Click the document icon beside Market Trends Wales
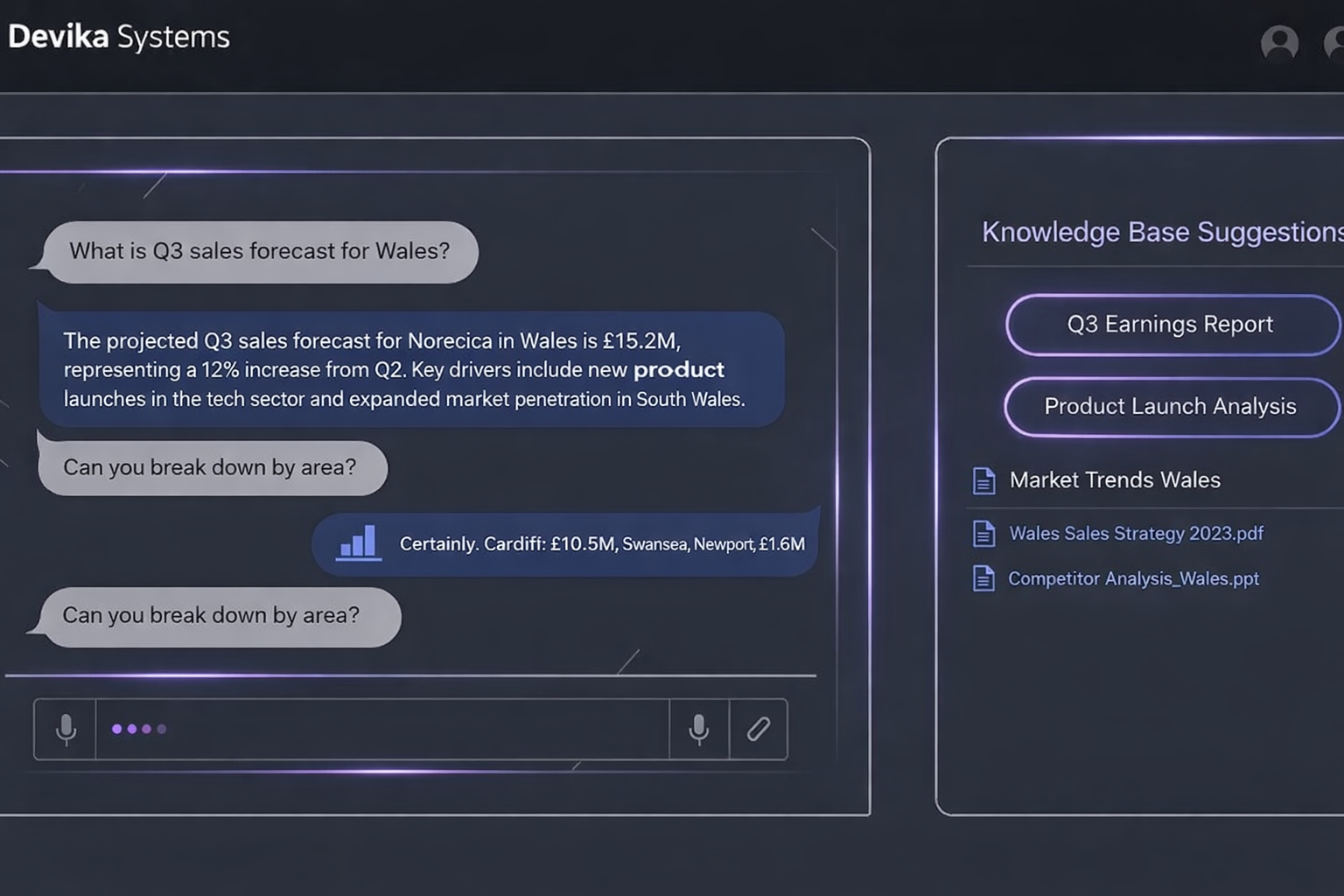Image resolution: width=1344 pixels, height=896 pixels. pyautogui.click(x=983, y=480)
